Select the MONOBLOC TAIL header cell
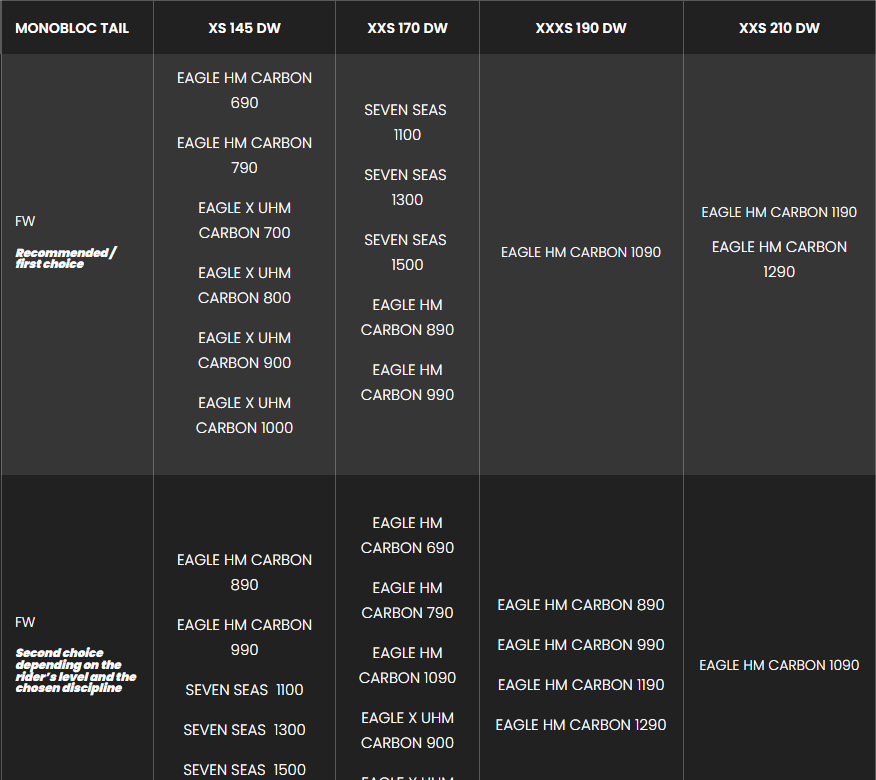Viewport: 876px width, 780px height. tap(72, 28)
